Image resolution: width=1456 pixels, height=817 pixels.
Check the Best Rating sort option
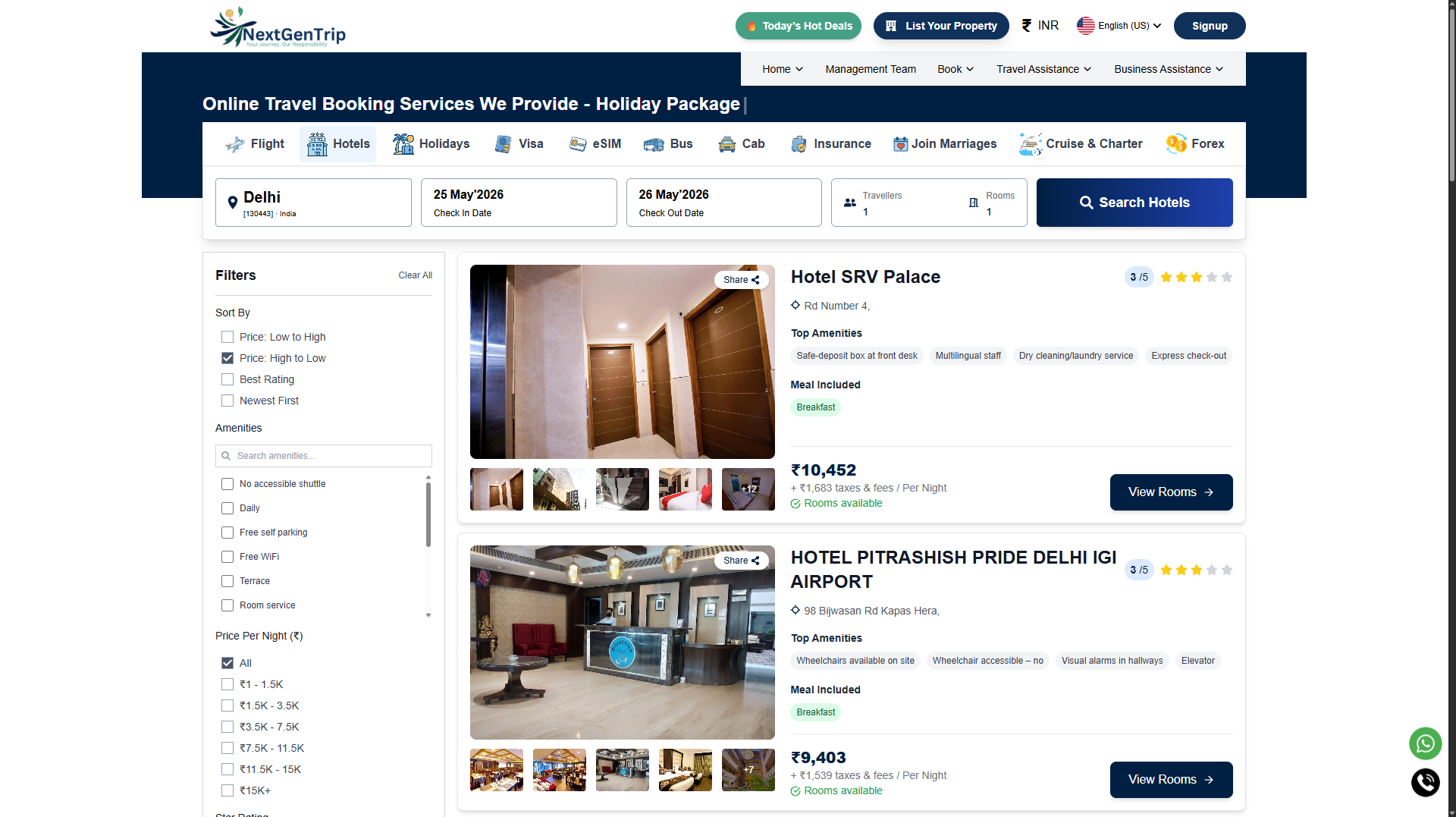(x=227, y=379)
